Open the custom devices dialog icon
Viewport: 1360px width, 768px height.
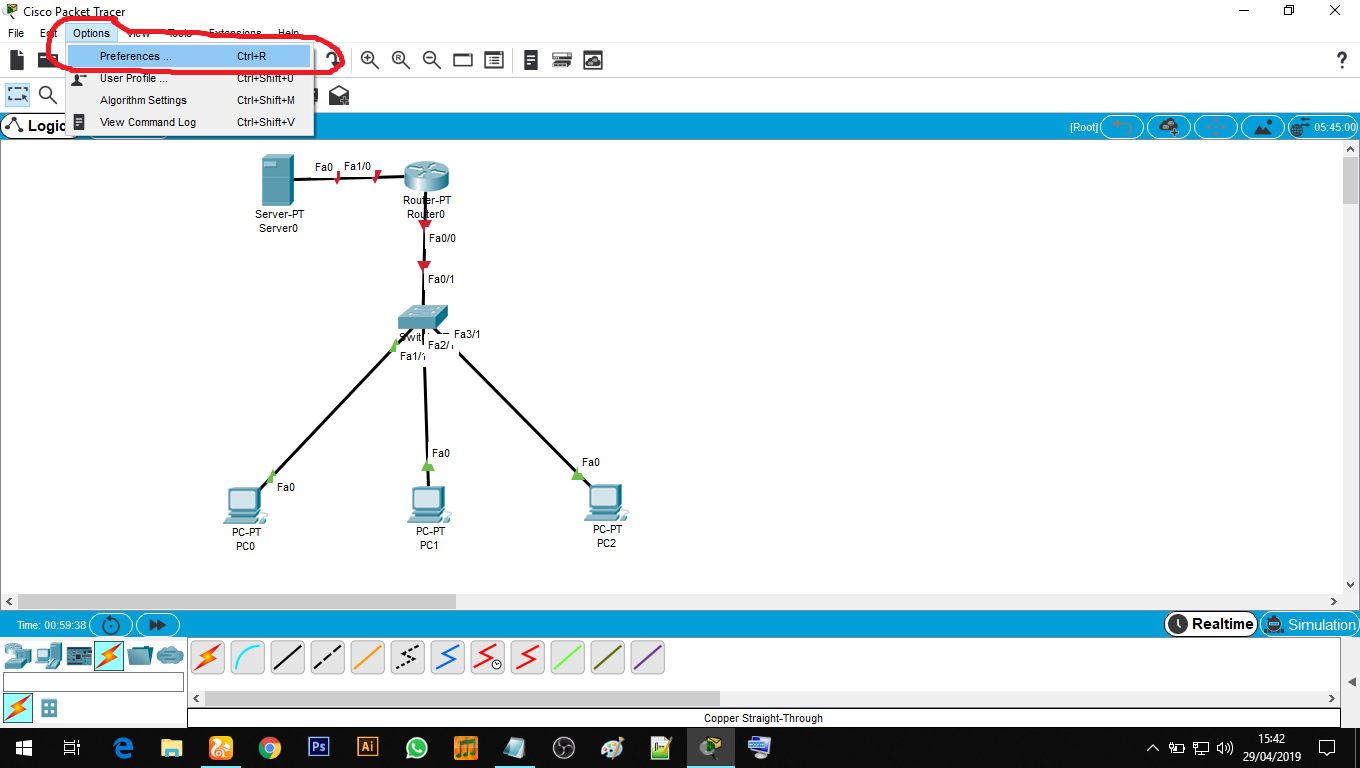click(494, 60)
